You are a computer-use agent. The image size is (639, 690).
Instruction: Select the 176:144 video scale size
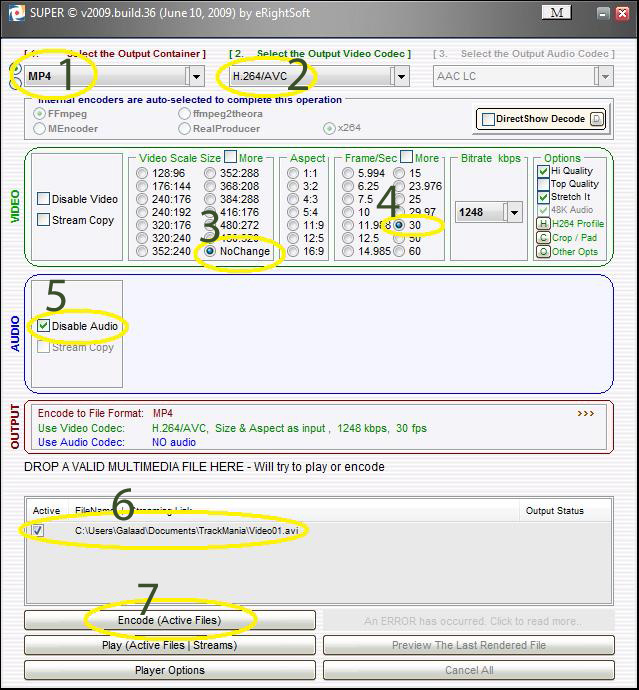tap(142, 186)
